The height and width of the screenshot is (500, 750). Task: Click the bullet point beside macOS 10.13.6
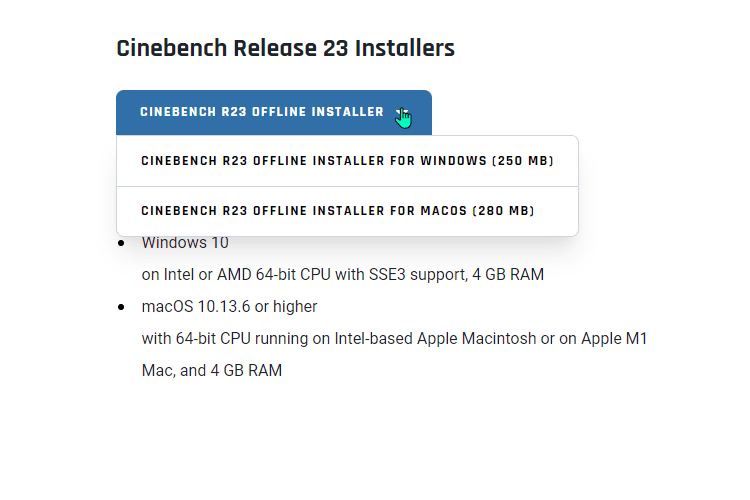121,307
